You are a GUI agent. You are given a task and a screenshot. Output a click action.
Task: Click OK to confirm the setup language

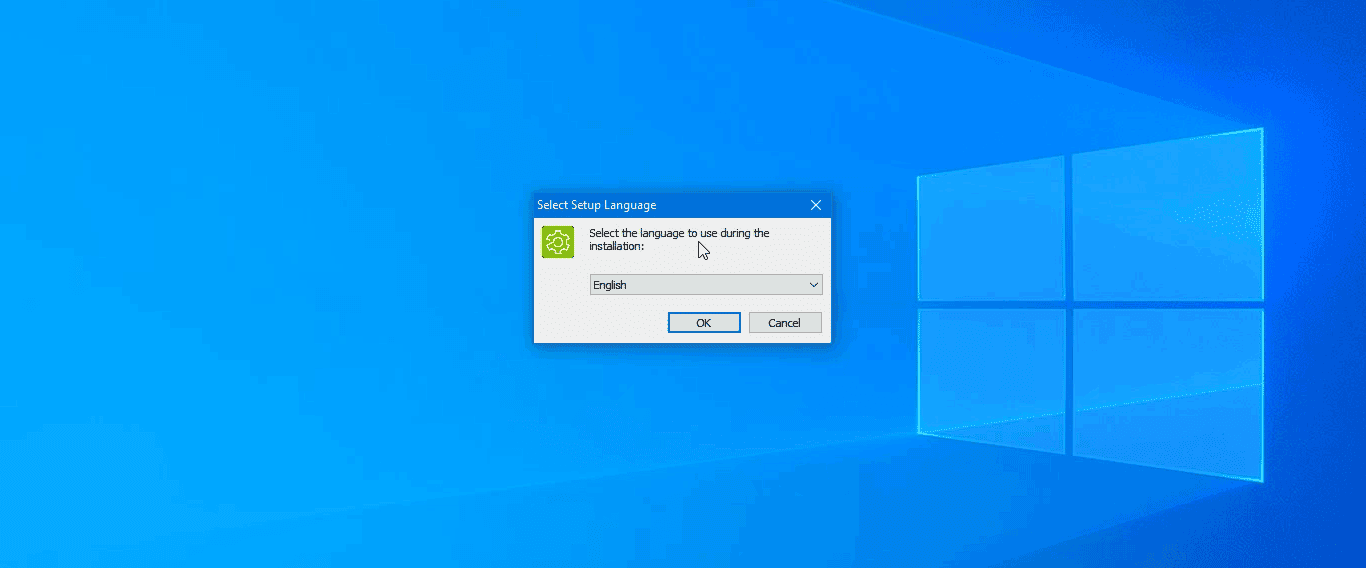pyautogui.click(x=704, y=323)
